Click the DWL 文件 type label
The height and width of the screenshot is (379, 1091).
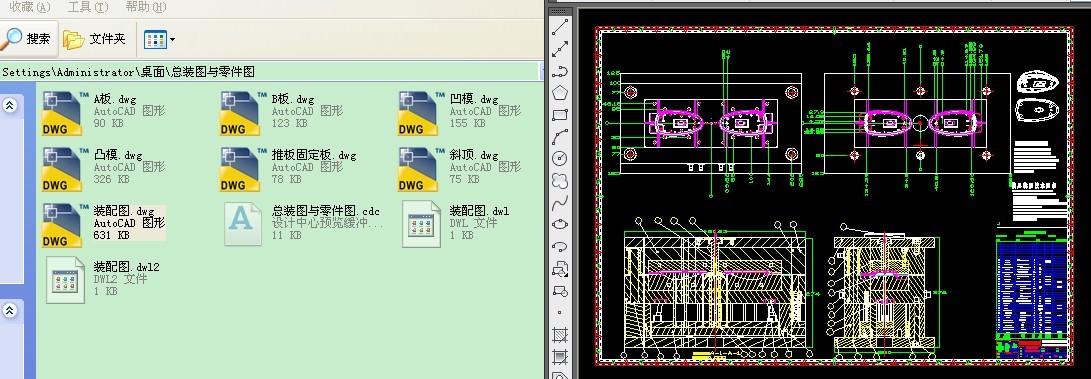[473, 223]
